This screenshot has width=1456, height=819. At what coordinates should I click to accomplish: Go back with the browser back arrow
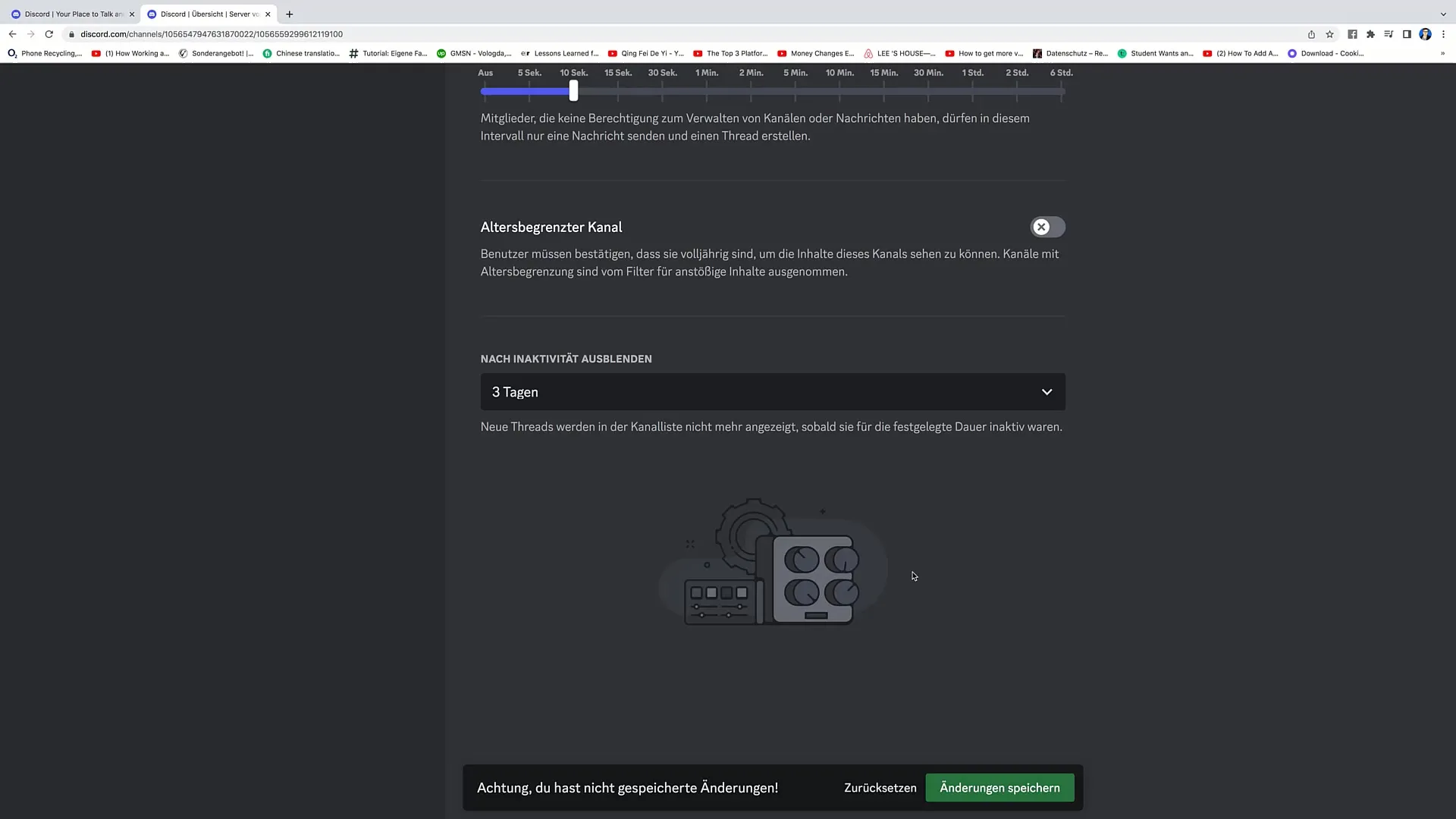[x=12, y=34]
